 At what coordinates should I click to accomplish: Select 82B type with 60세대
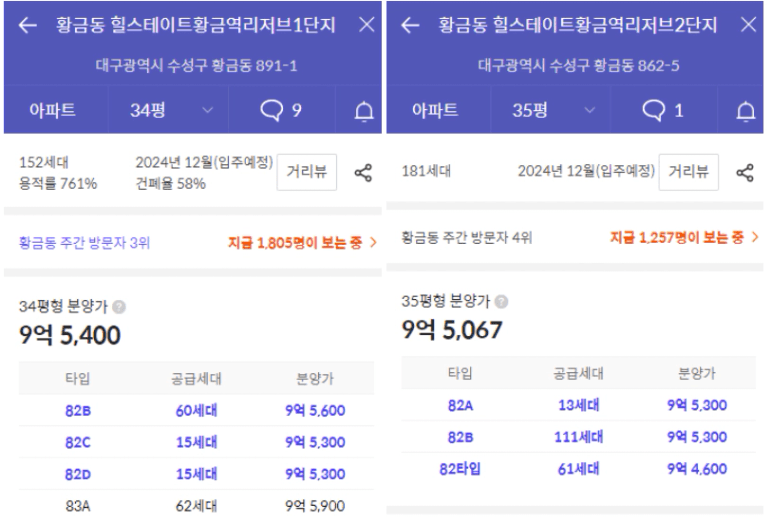196,410
